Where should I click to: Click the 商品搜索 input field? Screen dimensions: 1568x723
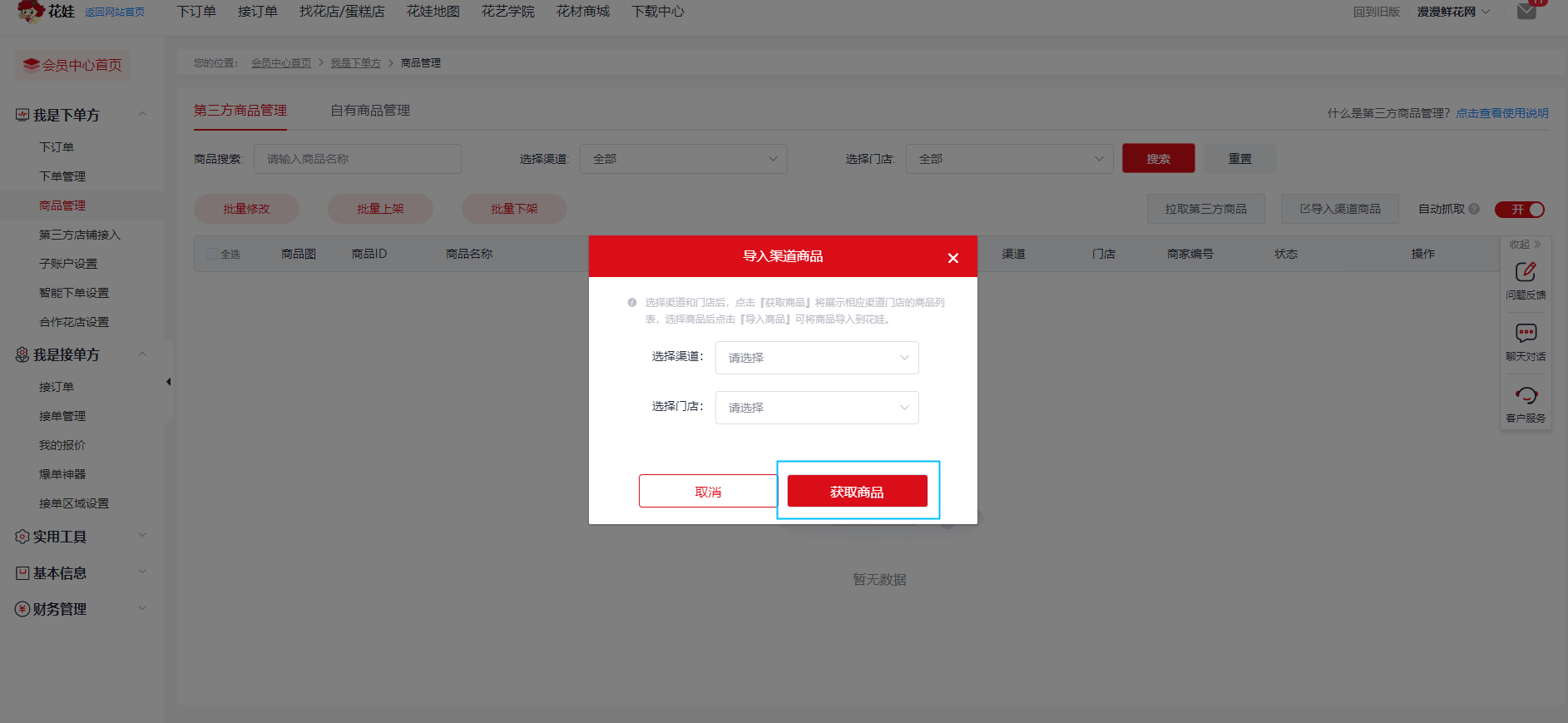[x=357, y=159]
